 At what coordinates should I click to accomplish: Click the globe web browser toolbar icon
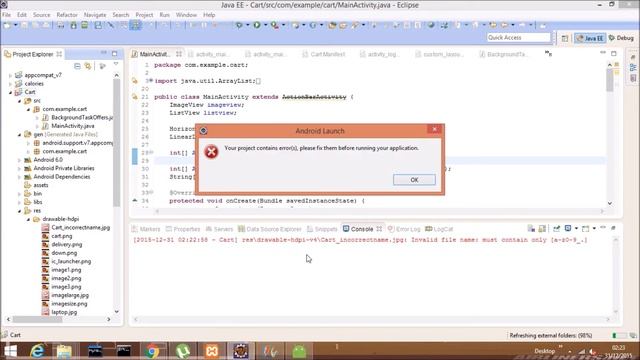coord(431,25)
